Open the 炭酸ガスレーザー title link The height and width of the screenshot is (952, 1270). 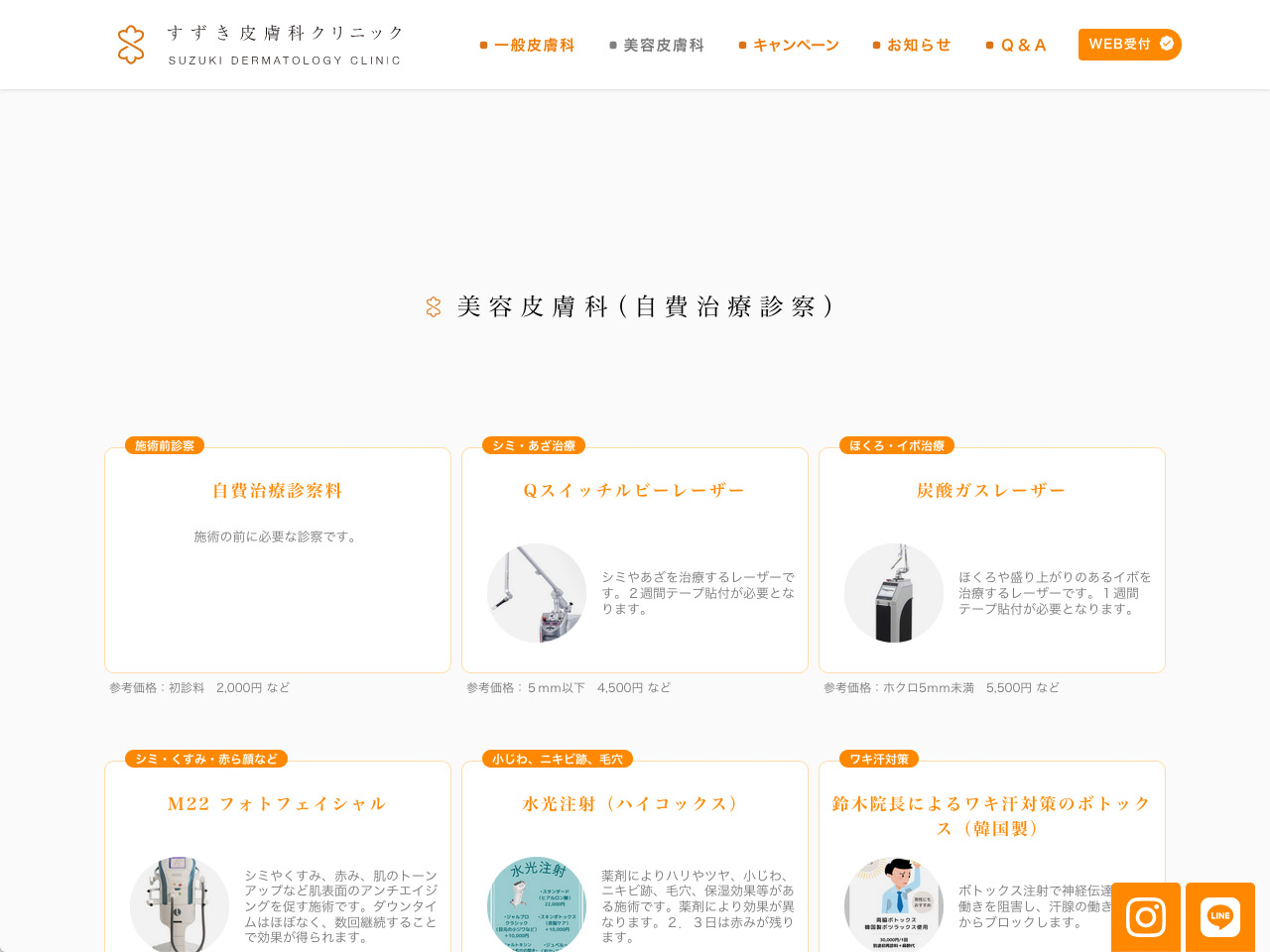pos(992,491)
